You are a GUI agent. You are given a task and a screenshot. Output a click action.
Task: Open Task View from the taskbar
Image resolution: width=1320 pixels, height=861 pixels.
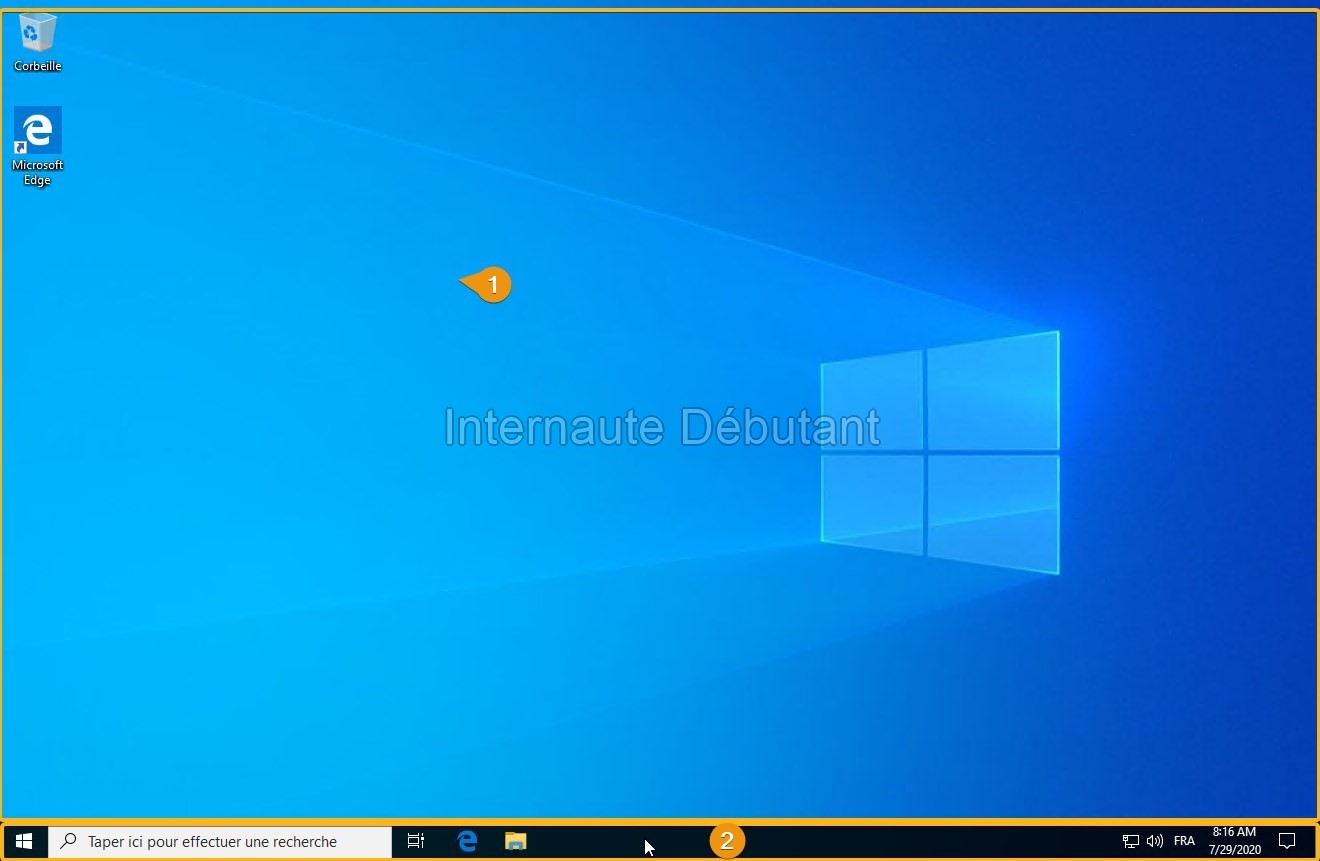click(x=416, y=841)
